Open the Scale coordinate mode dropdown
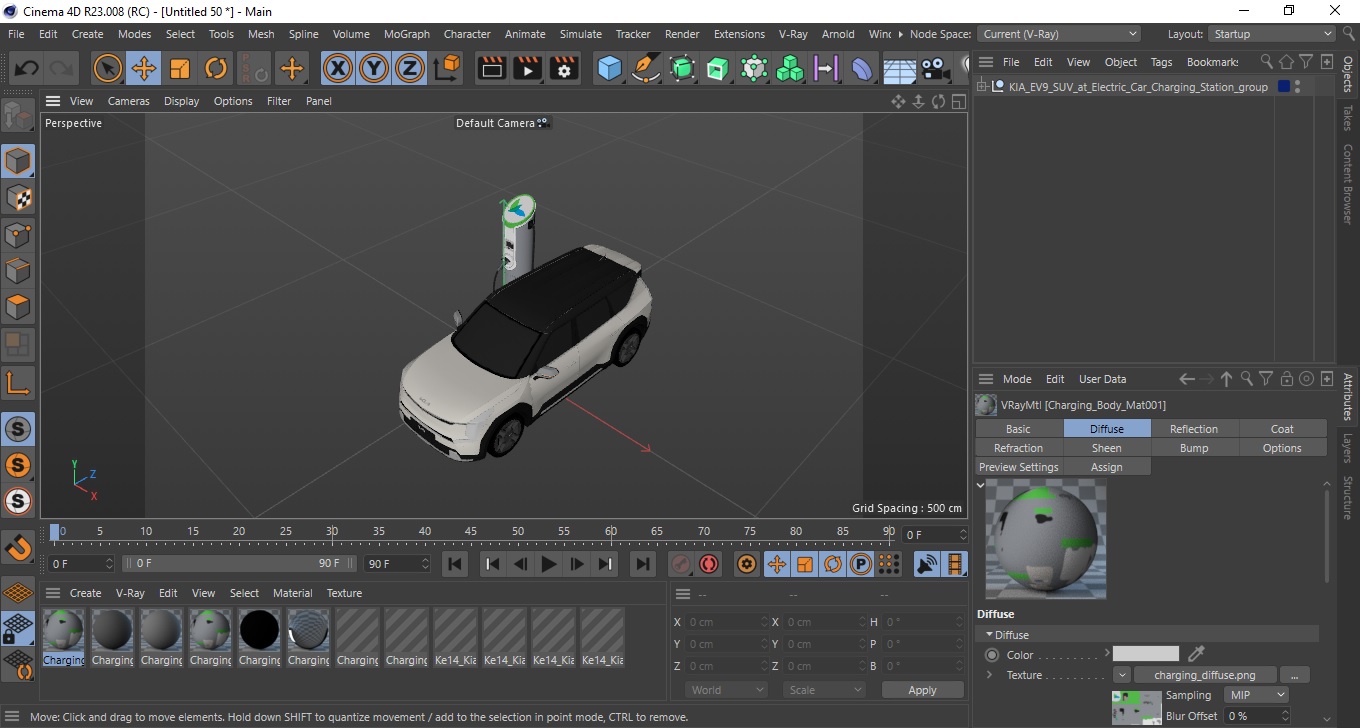The height and width of the screenshot is (728, 1360). pos(824,690)
